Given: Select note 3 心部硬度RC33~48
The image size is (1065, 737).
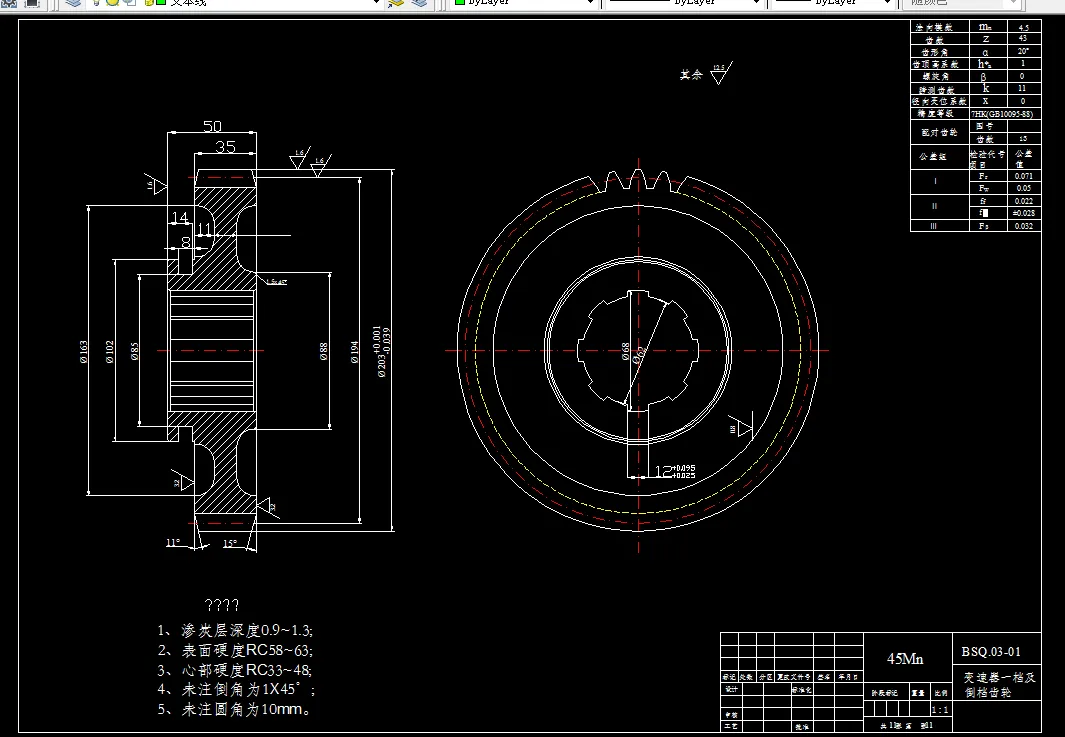Looking at the screenshot, I should click(x=234, y=670).
